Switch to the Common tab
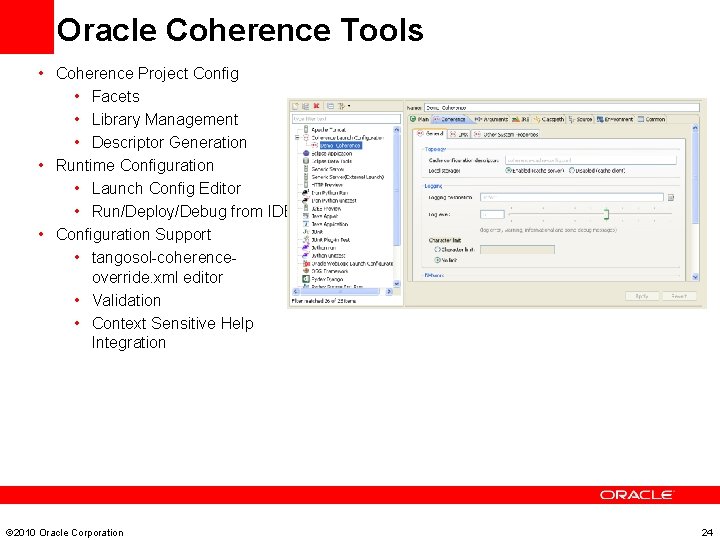720x540 pixels. [x=652, y=119]
